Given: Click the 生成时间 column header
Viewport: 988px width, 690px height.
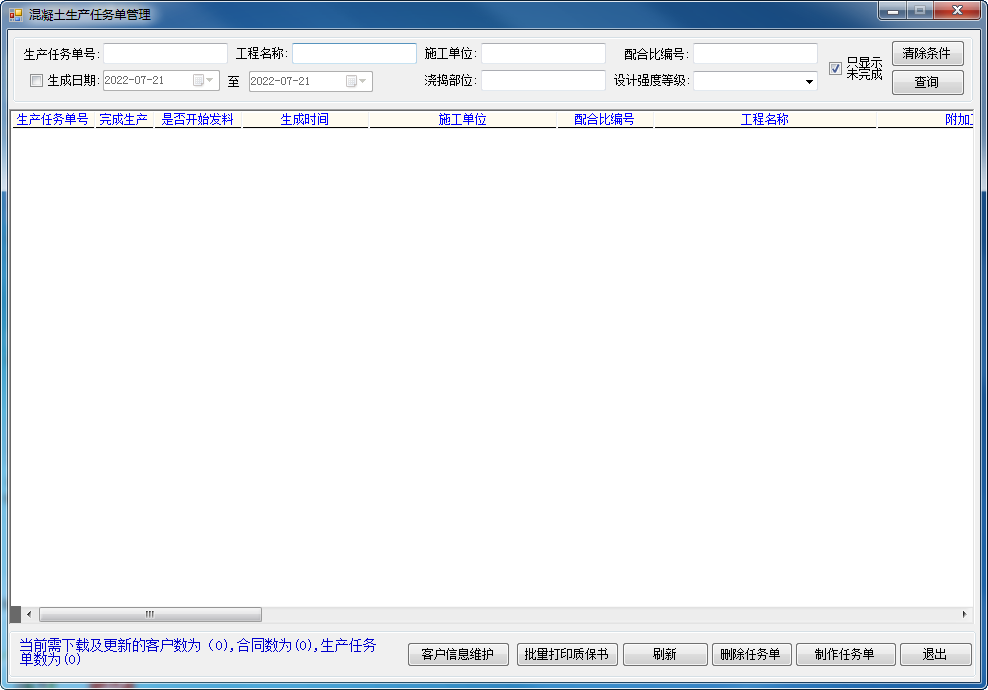Looking at the screenshot, I should [305, 120].
